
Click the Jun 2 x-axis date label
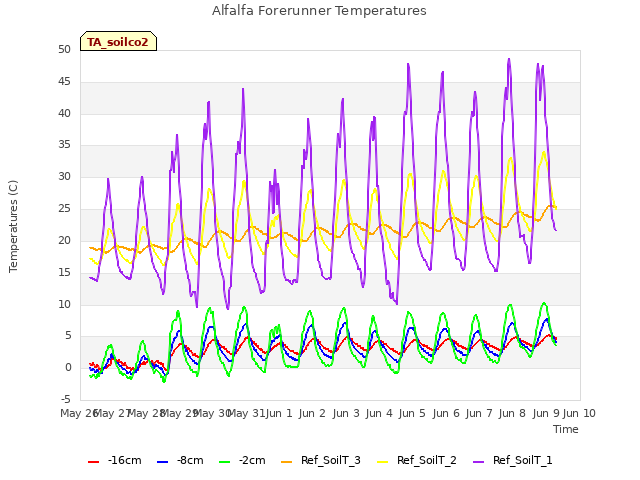coord(312,413)
